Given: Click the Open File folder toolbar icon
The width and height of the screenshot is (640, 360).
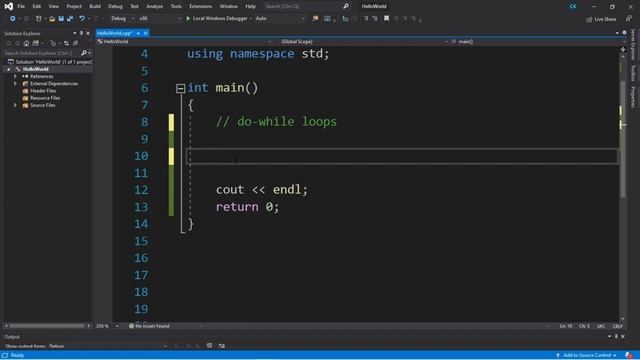Looking at the screenshot, I should 52,18.
